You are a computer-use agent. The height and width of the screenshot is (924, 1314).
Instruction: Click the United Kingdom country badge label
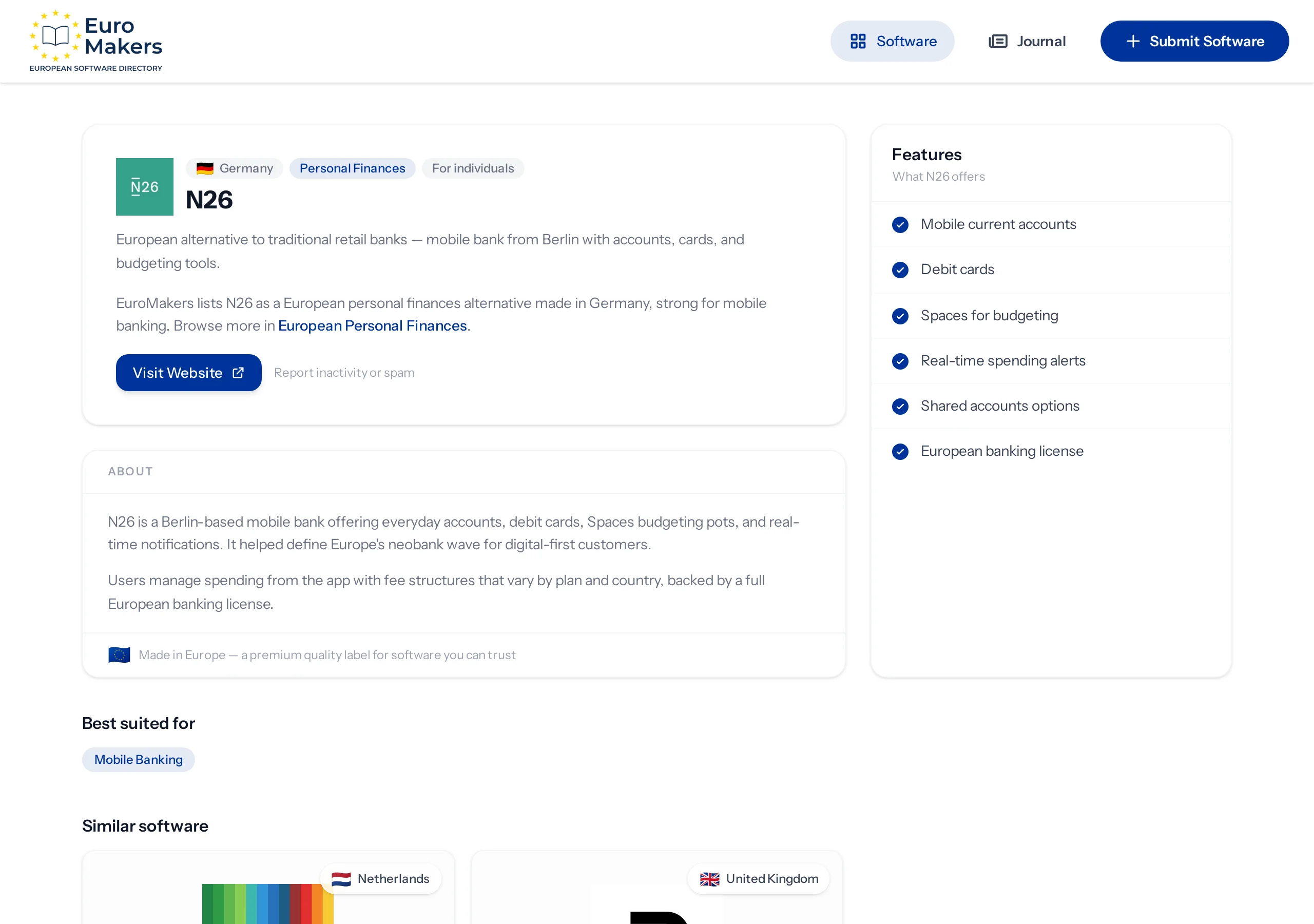[772, 879]
